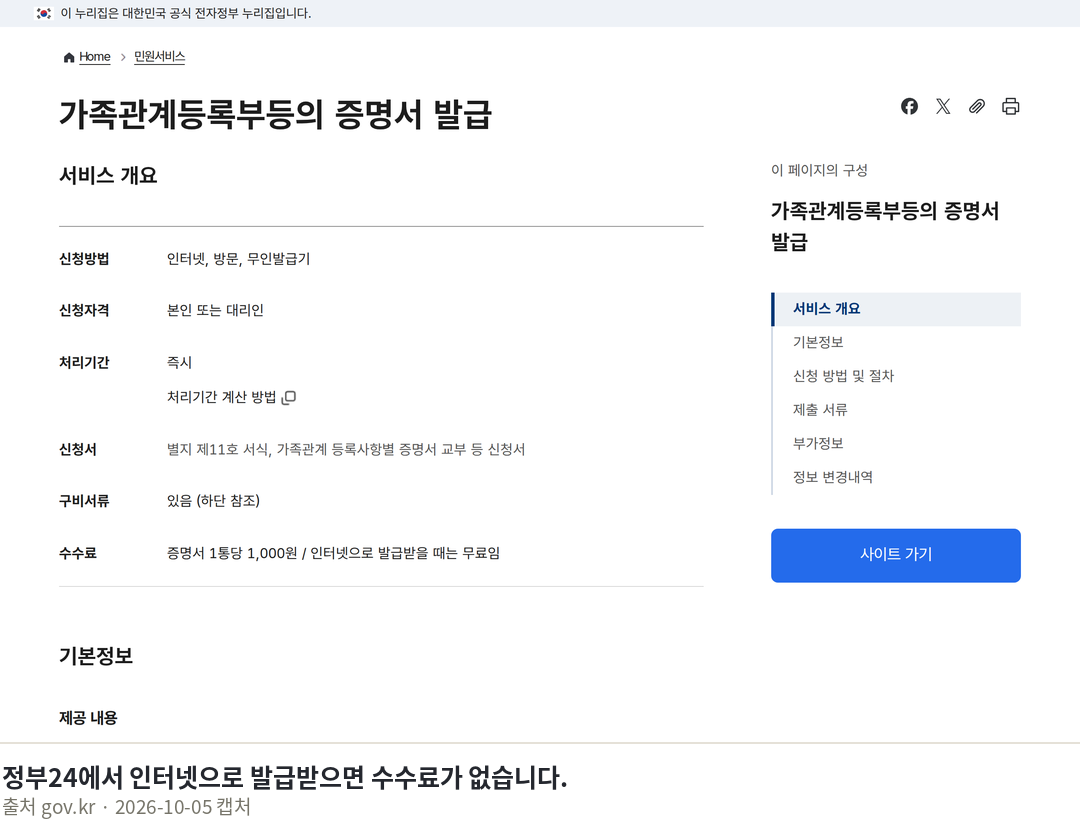Click the Korean flag icon in top banner

pyautogui.click(x=44, y=13)
